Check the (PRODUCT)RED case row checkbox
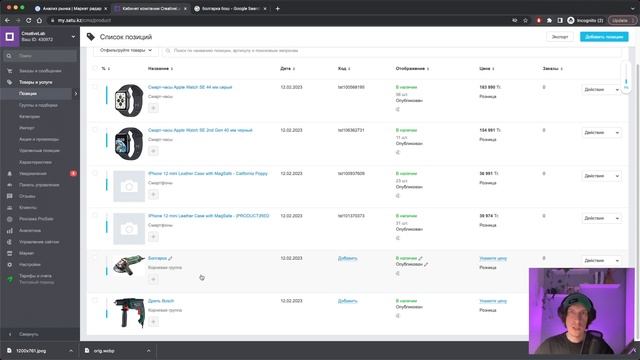This screenshot has width=640, height=360. click(95, 216)
